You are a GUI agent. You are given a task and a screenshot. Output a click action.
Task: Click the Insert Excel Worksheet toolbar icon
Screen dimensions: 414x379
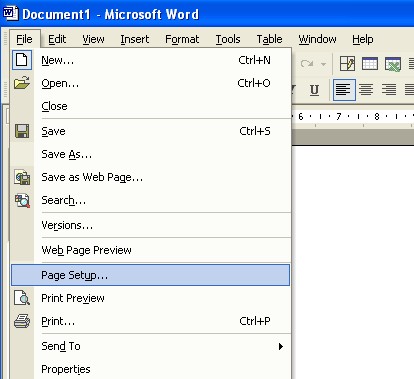(393, 63)
